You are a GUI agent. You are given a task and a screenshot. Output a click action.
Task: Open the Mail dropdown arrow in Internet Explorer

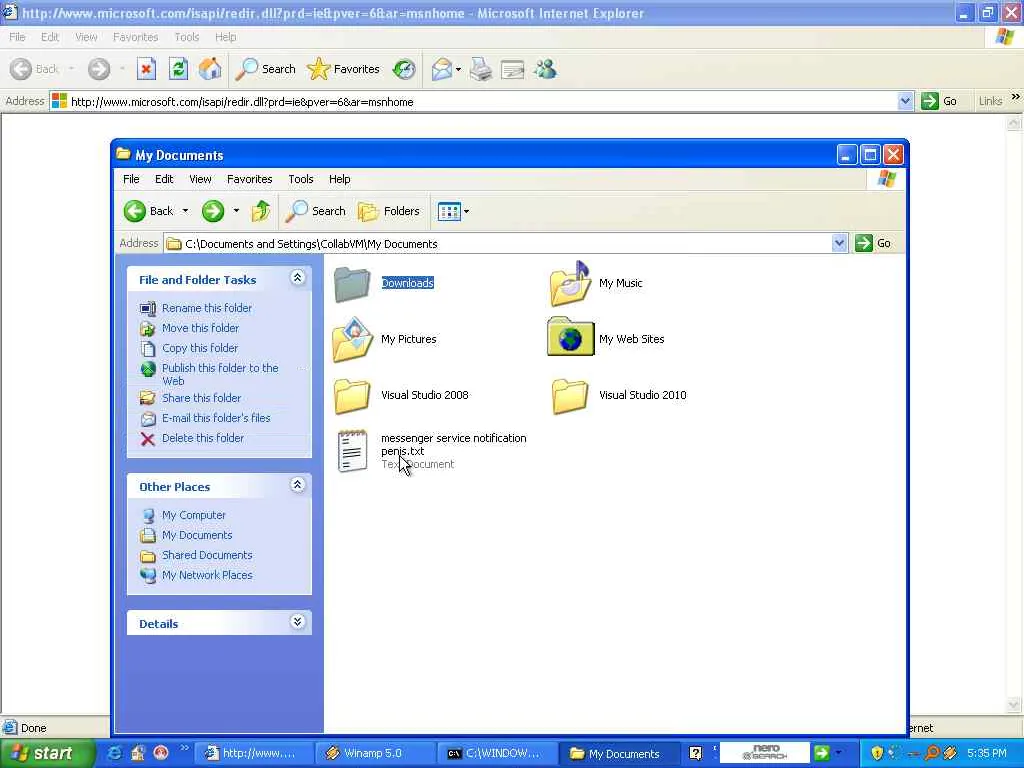point(458,69)
